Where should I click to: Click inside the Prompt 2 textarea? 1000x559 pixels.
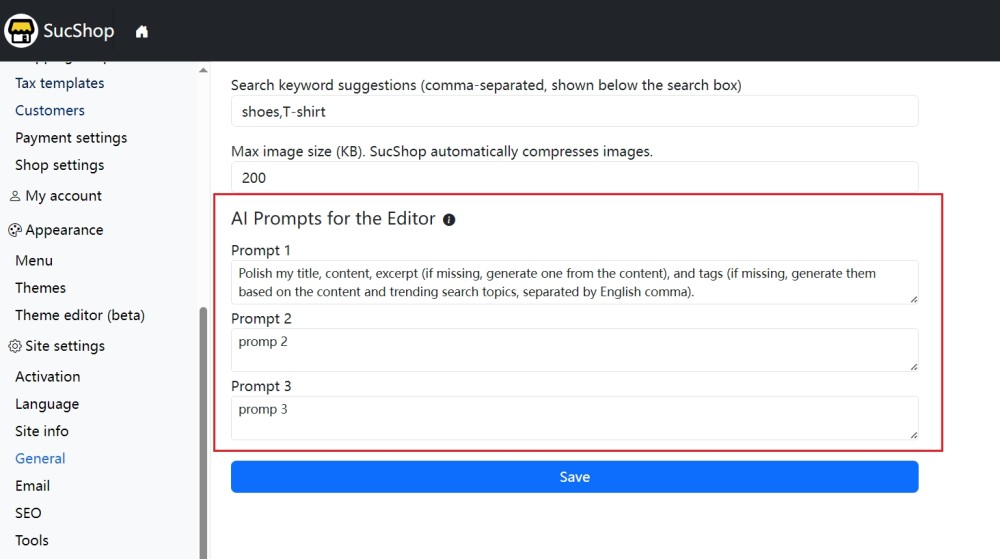[574, 350]
